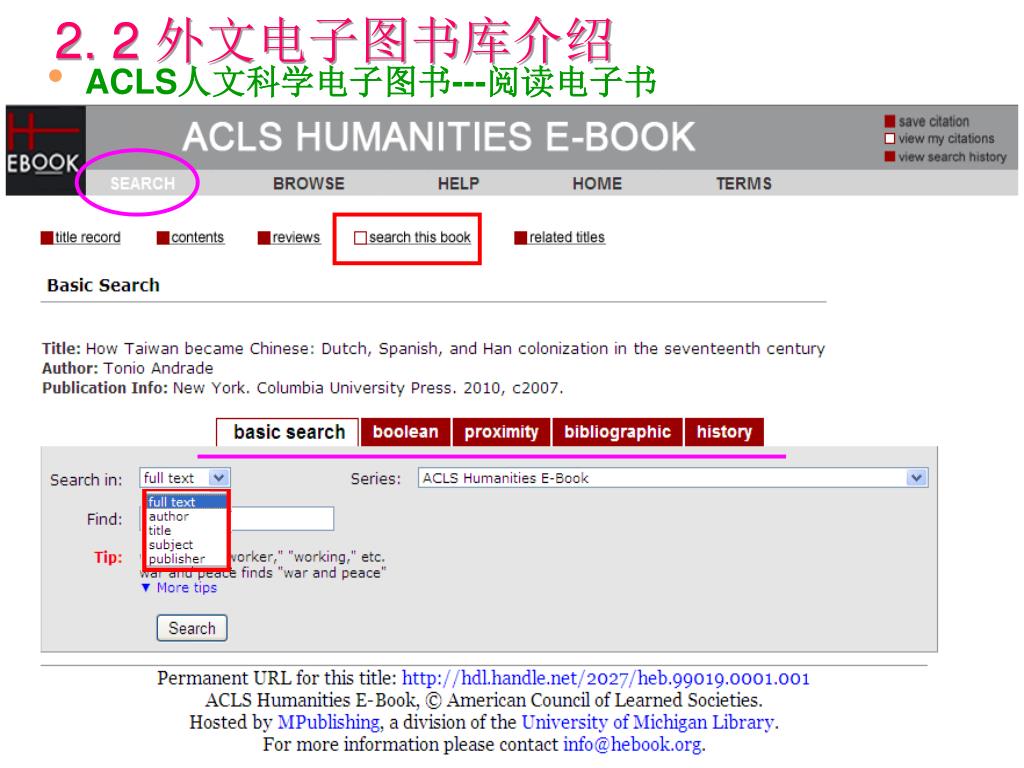This screenshot has height=768, width=1024.
Task: Click into the Find text field
Action: pos(236,519)
